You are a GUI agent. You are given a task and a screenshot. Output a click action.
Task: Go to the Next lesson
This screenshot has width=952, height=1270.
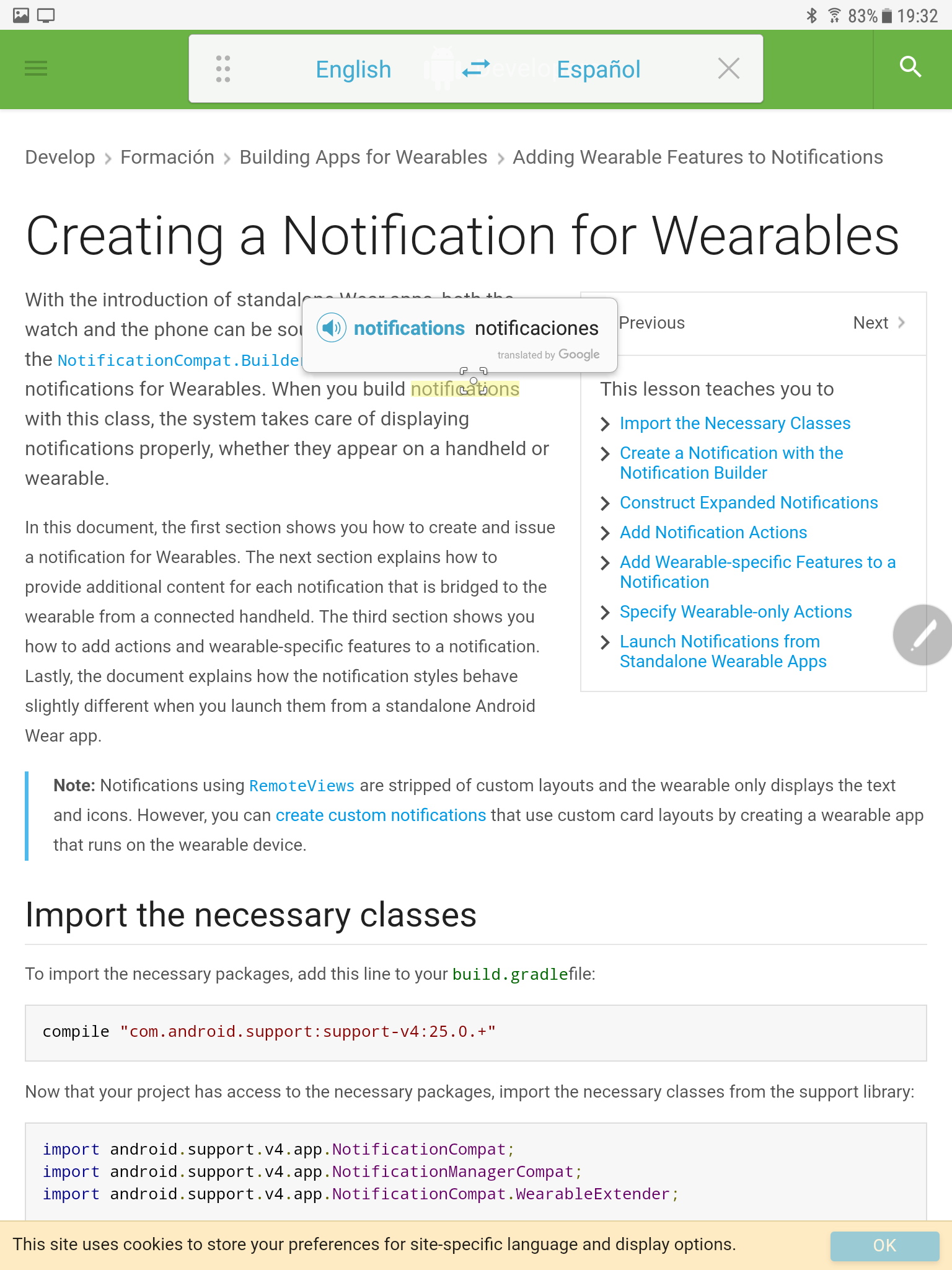(878, 323)
